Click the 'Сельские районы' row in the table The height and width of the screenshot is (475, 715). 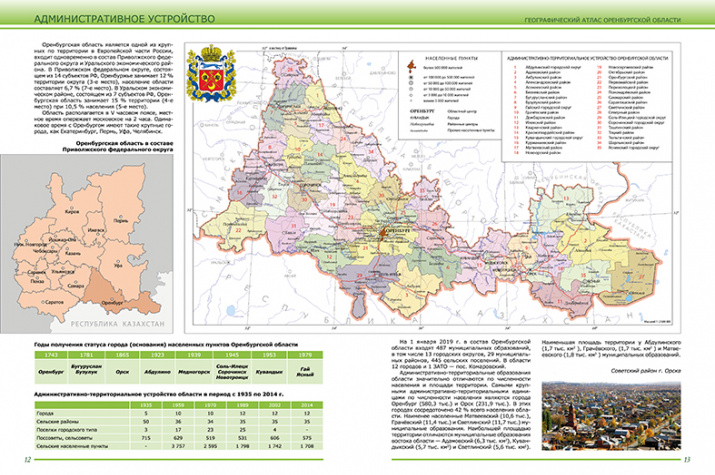tap(56, 421)
